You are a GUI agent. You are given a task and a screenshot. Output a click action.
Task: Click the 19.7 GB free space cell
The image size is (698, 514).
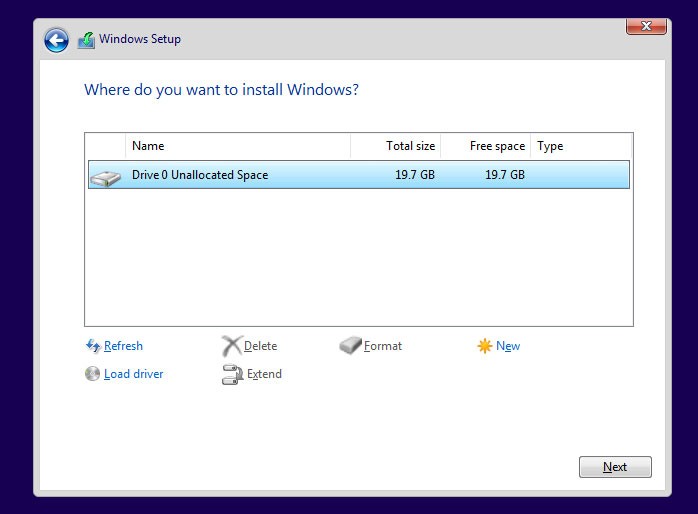(x=505, y=174)
